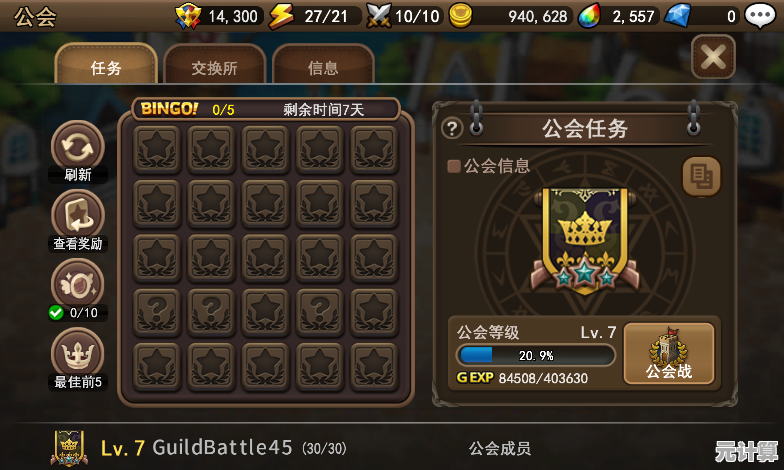Viewport: 784px width, 470px height.
Task: Open the 查看奖励 rewards icon
Action: click(78, 216)
